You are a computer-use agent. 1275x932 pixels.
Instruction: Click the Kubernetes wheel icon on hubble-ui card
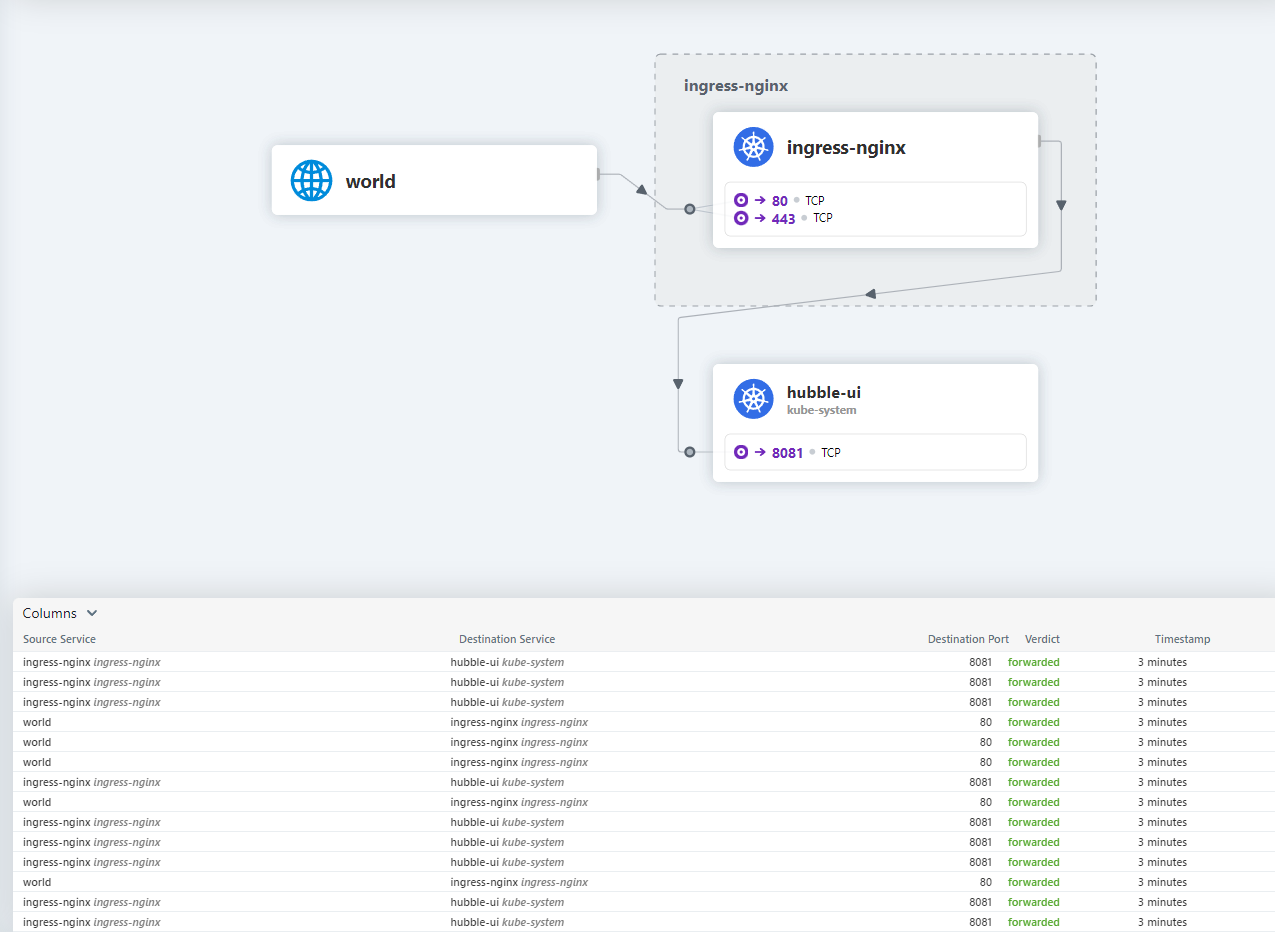tap(754, 399)
